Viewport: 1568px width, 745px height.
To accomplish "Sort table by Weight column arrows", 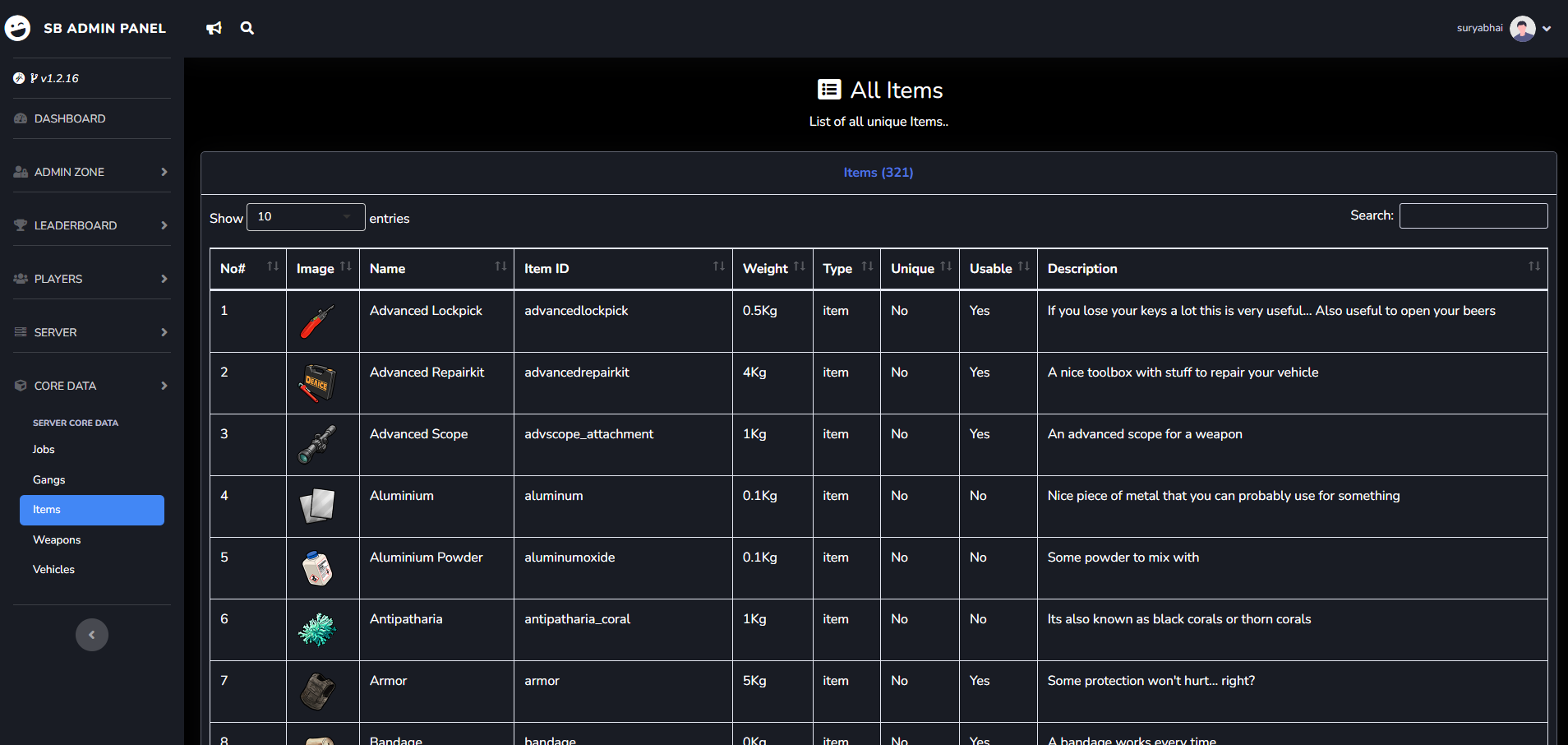I will click(799, 267).
